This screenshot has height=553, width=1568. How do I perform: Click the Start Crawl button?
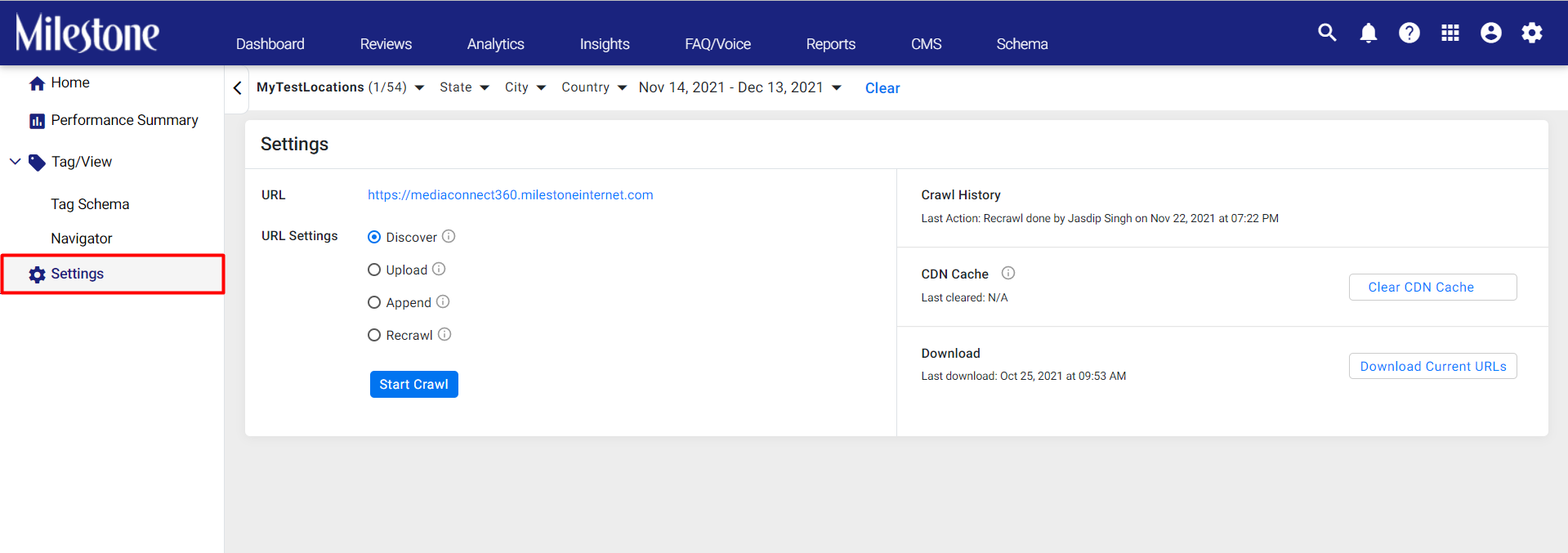tap(414, 385)
